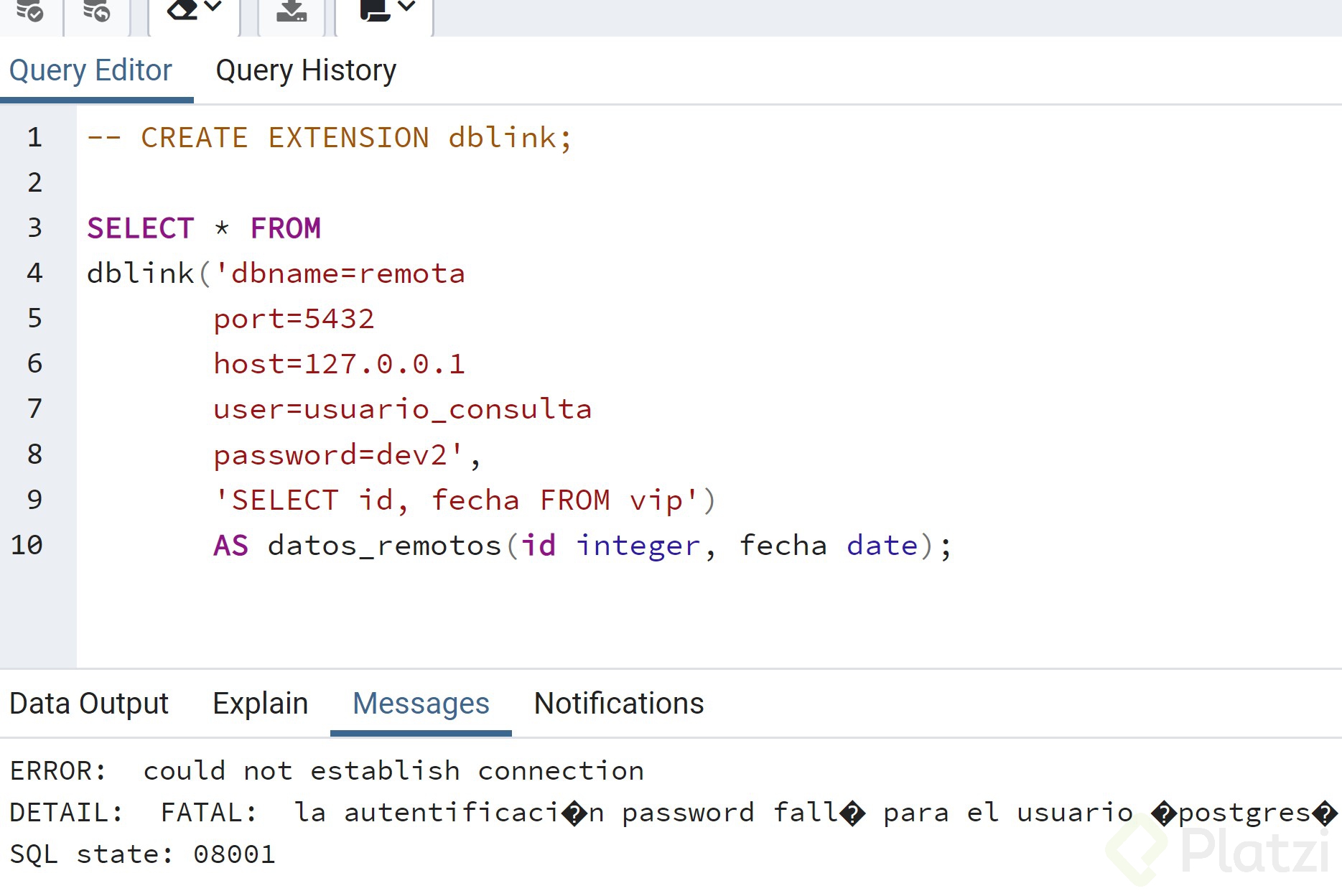This screenshot has width=1342, height=896.
Task: Click the Rollback database icon
Action: (x=96, y=10)
